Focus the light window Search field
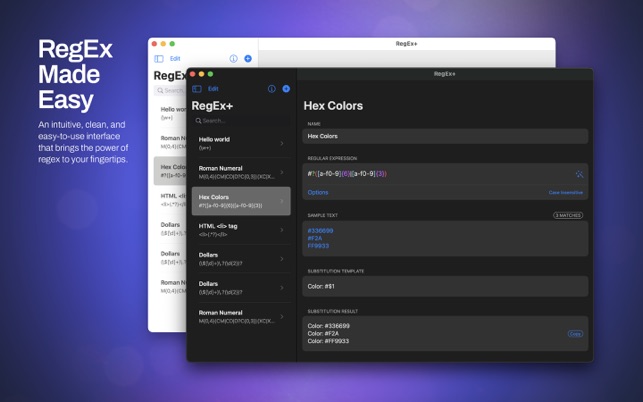 pos(170,90)
